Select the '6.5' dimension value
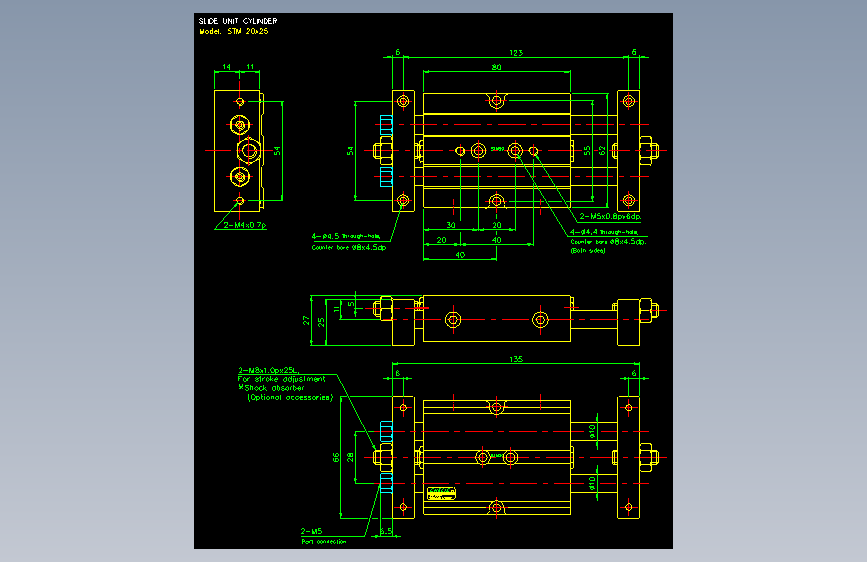Screen dimensions: 867x562 (x=386, y=531)
